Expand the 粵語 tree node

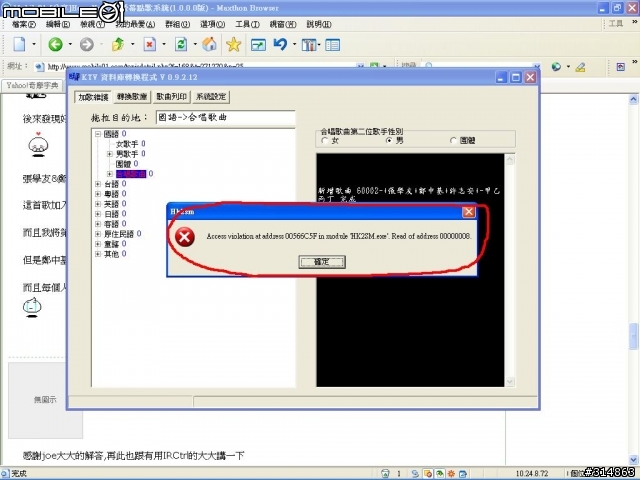pyautogui.click(x=98, y=194)
